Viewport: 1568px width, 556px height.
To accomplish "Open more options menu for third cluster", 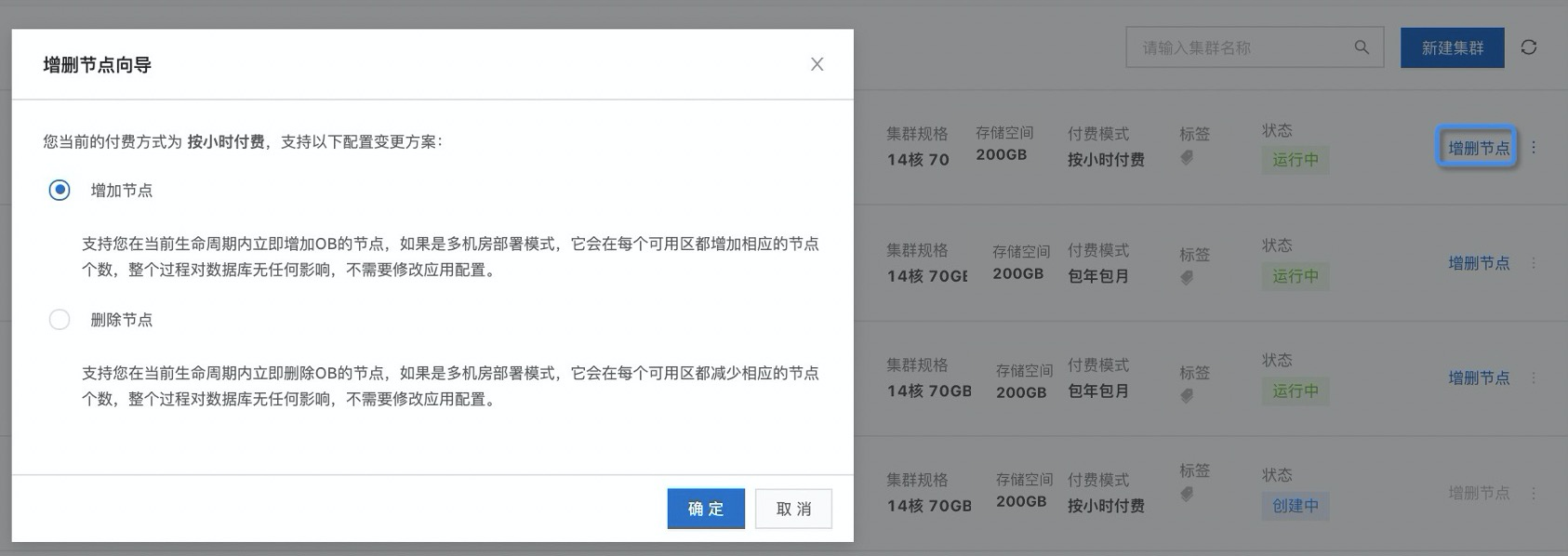I will point(1534,377).
